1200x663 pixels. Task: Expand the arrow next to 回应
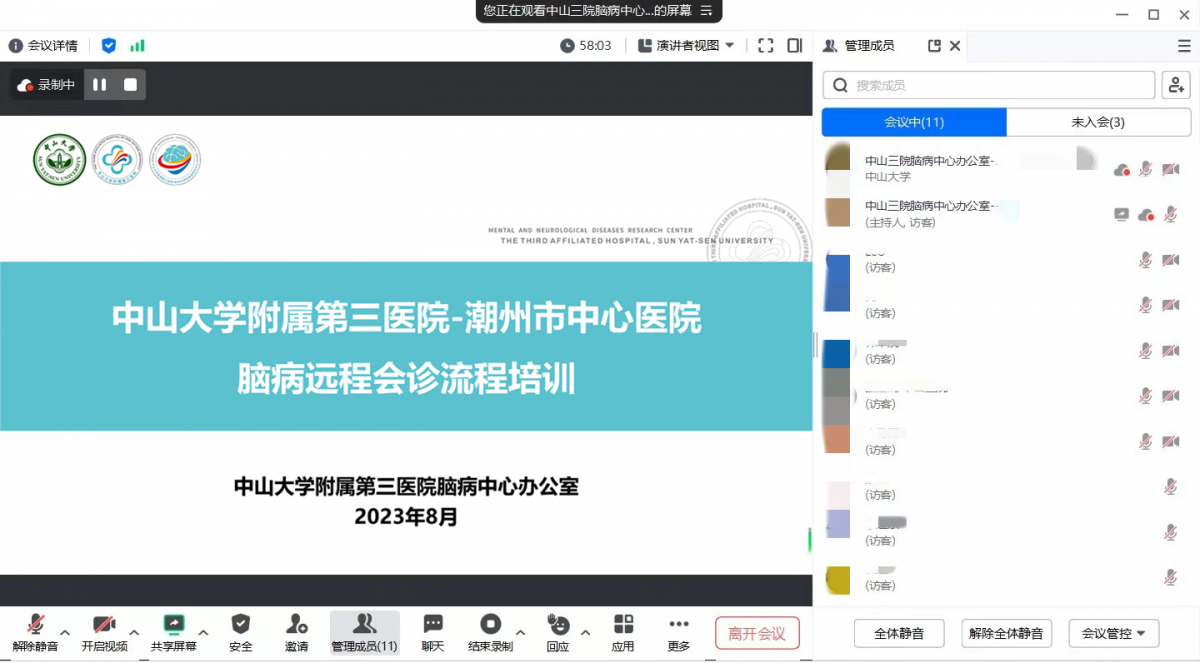click(585, 633)
